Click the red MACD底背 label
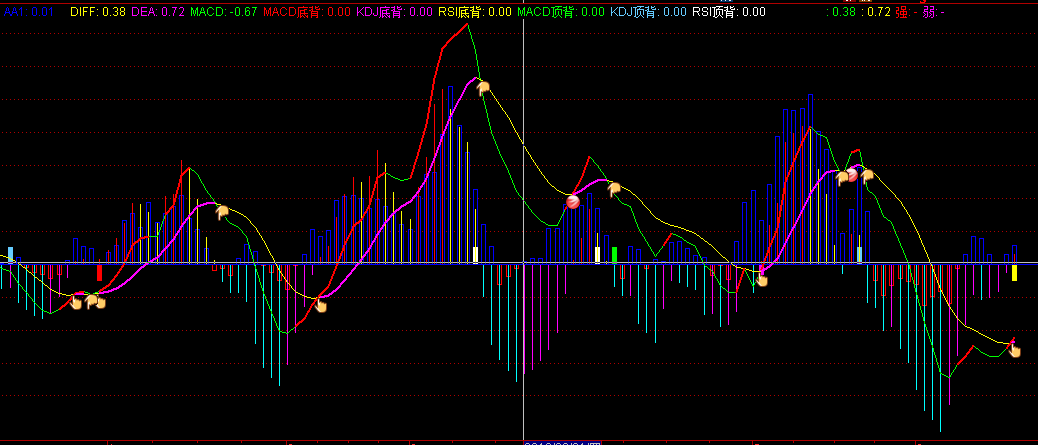 [x=306, y=12]
